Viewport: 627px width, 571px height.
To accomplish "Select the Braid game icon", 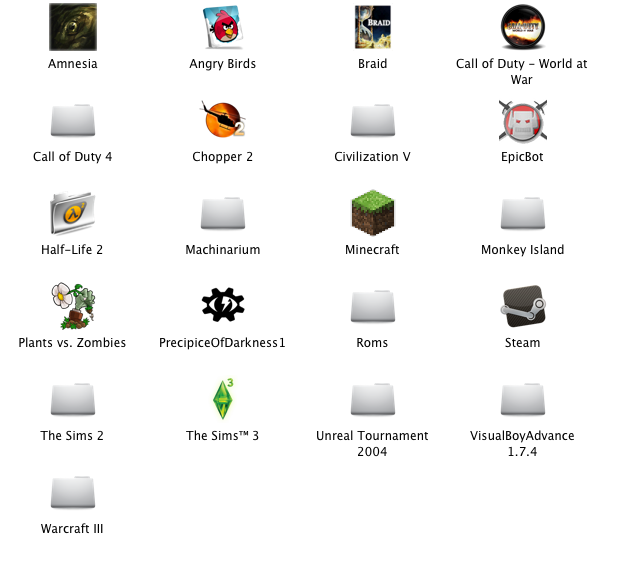I will tap(372, 27).
